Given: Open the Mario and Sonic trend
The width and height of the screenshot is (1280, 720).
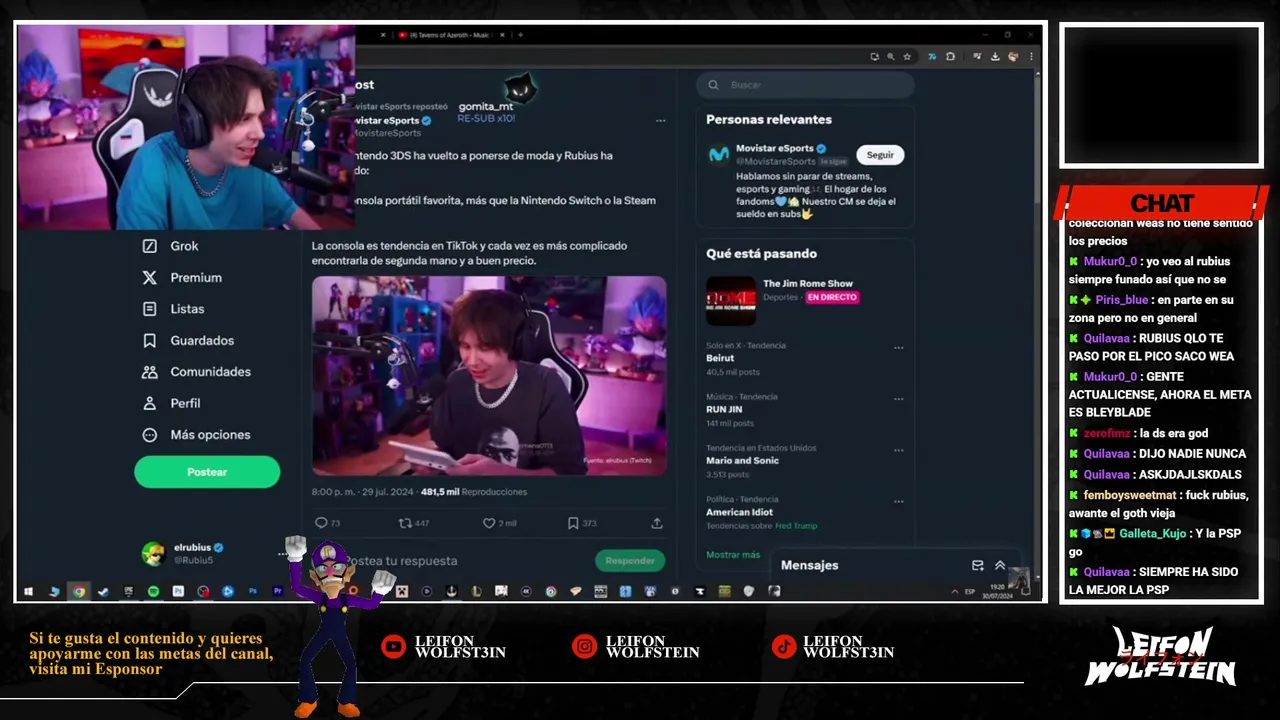Looking at the screenshot, I should (x=742, y=461).
